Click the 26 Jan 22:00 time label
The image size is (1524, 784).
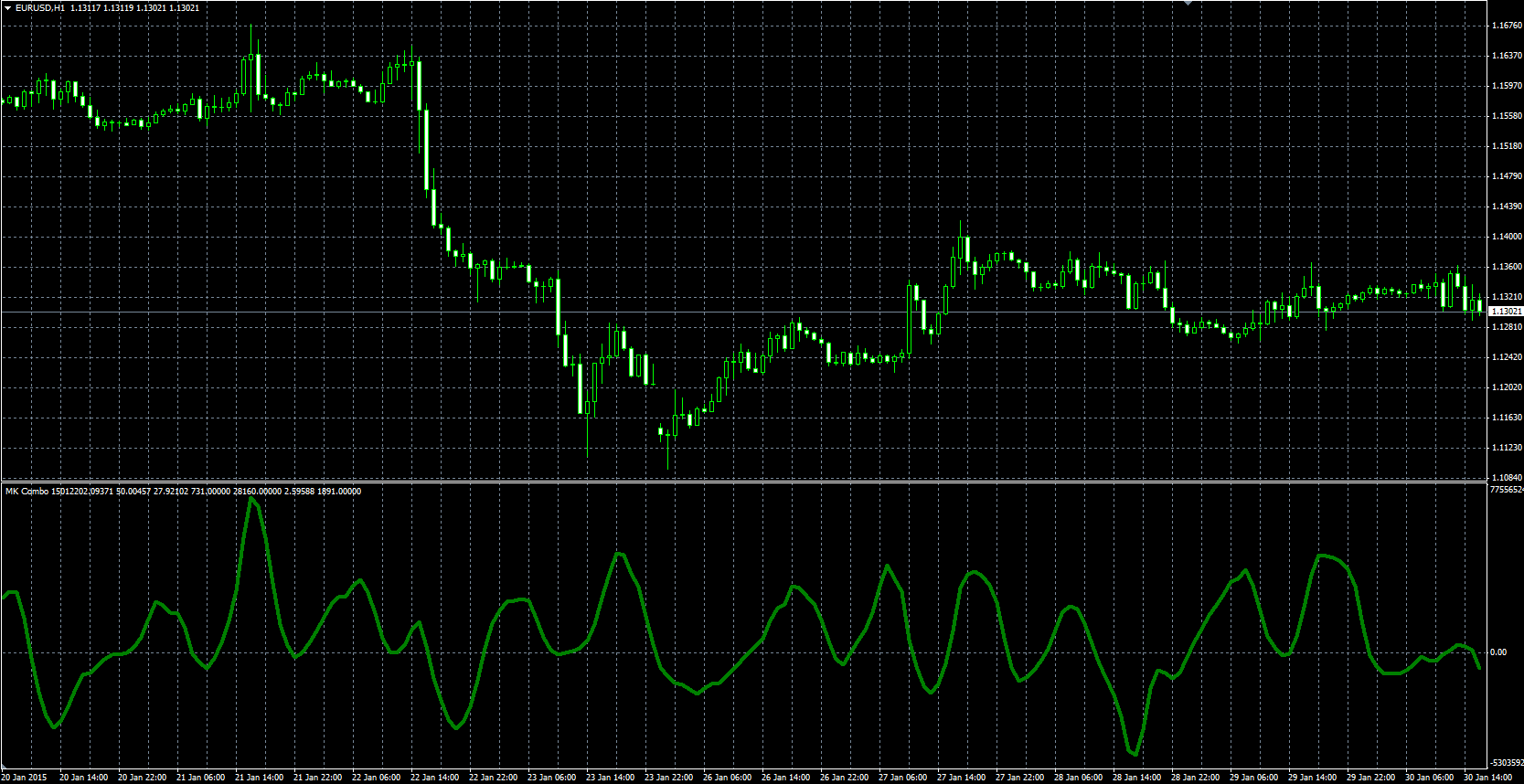click(844, 778)
